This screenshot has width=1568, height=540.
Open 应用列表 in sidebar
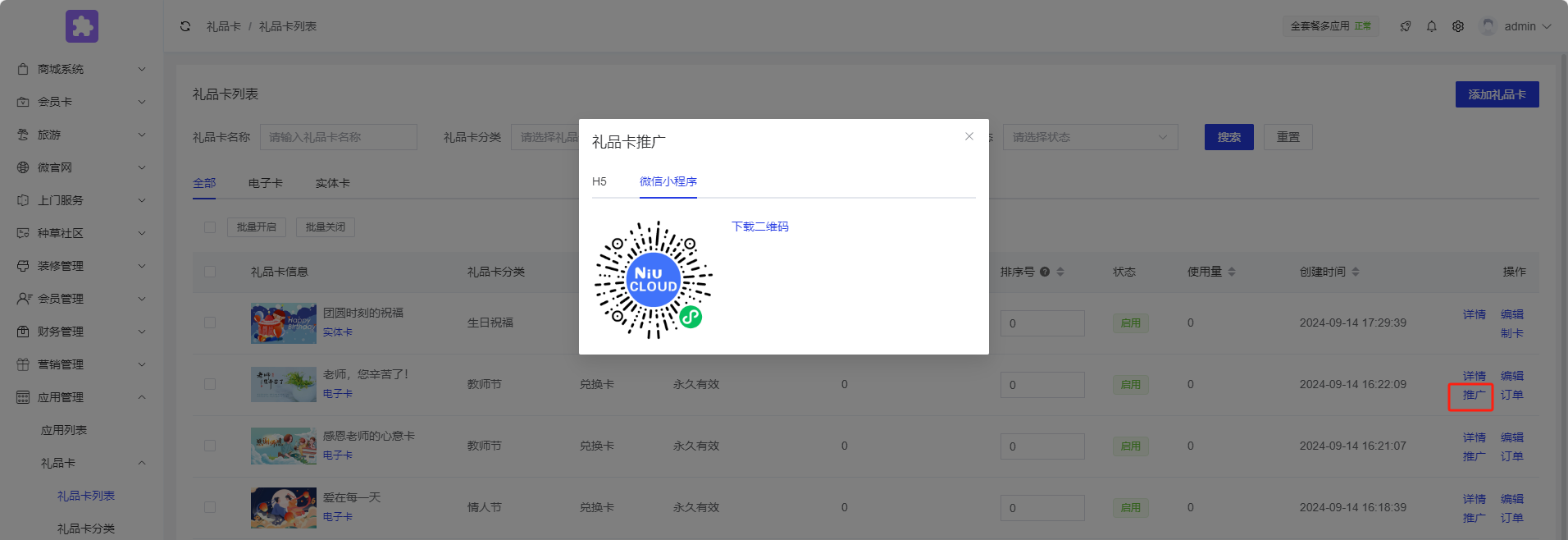(x=64, y=430)
